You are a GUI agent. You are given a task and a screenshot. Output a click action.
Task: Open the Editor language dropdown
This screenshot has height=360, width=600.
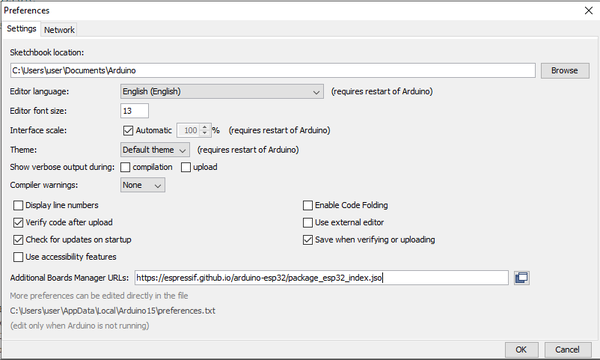click(x=222, y=91)
